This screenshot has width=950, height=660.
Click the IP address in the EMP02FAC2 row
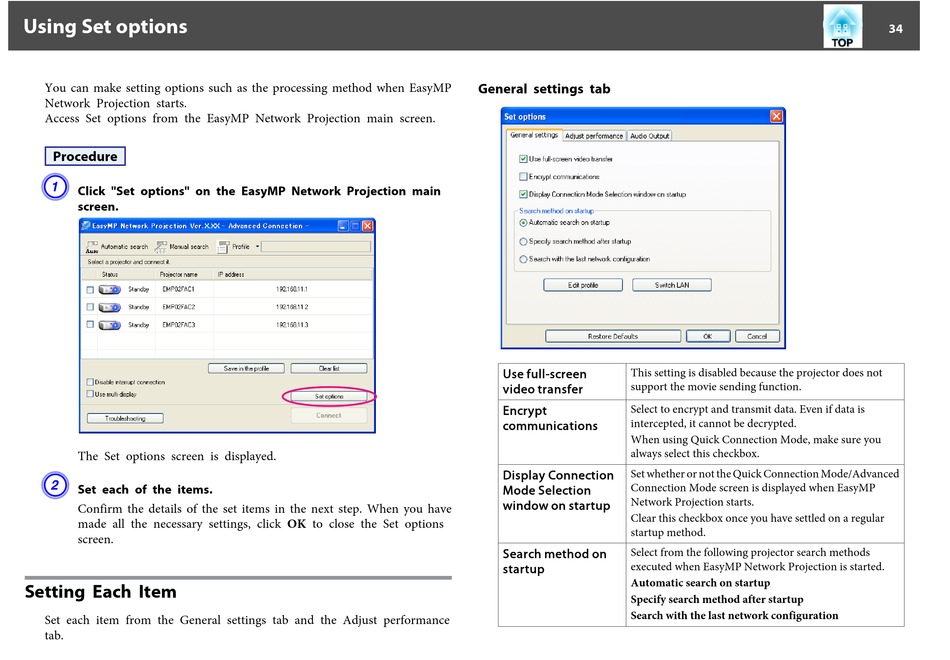pos(292,307)
